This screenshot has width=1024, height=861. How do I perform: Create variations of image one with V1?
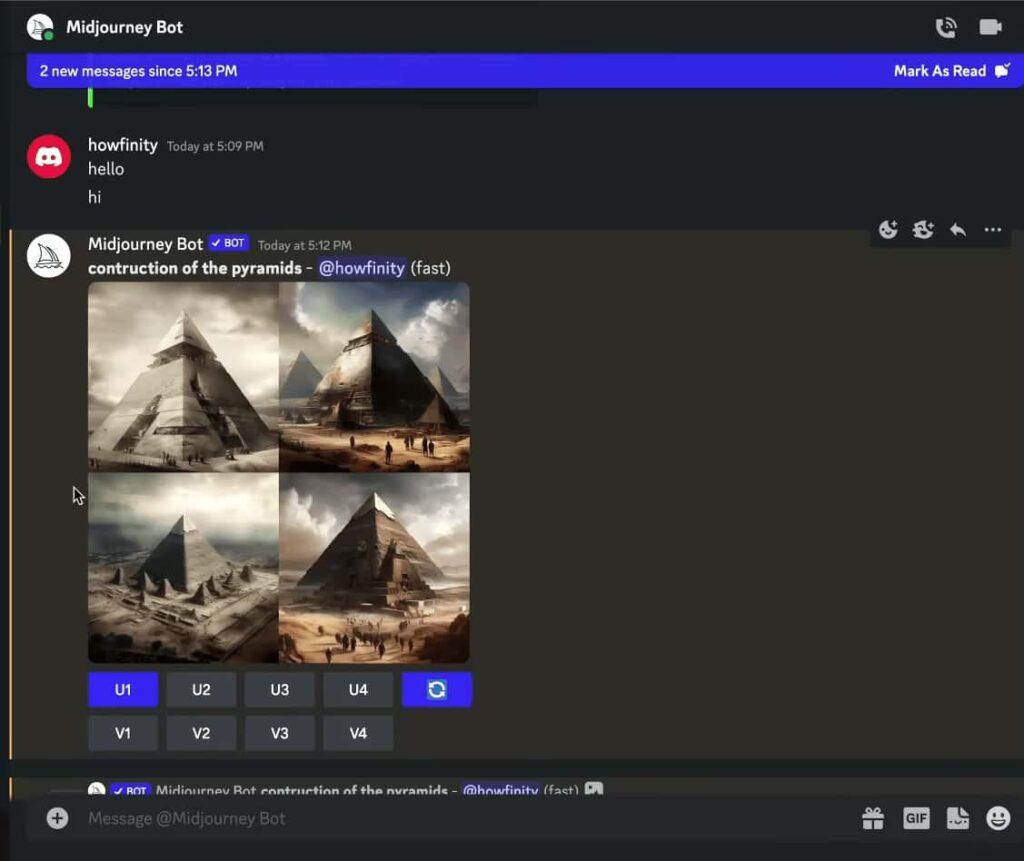tap(123, 734)
